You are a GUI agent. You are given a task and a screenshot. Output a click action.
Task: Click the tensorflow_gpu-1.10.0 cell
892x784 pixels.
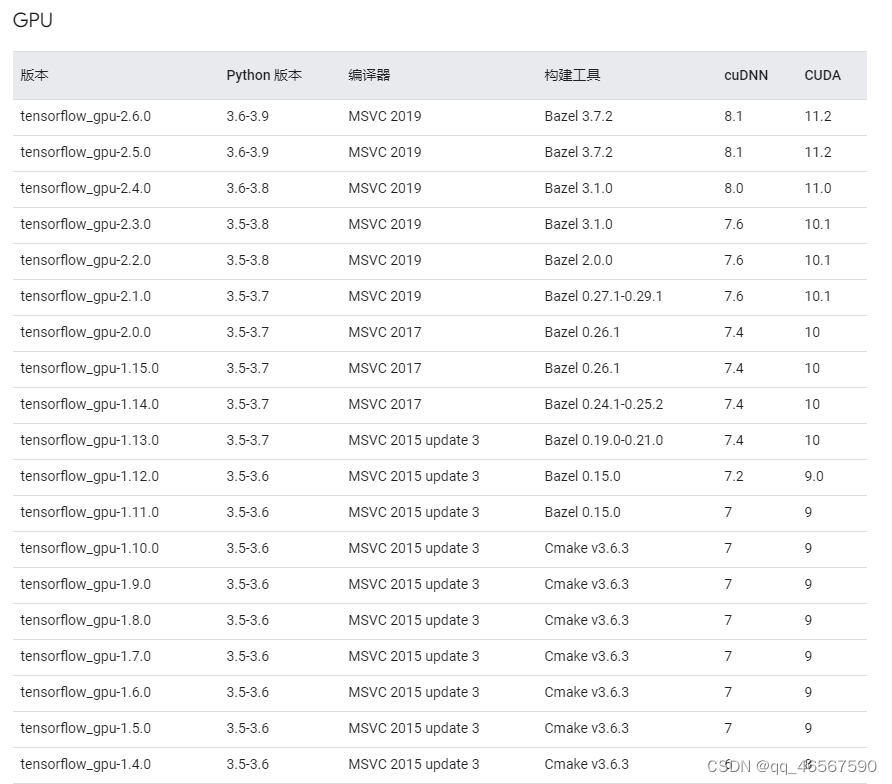90,548
